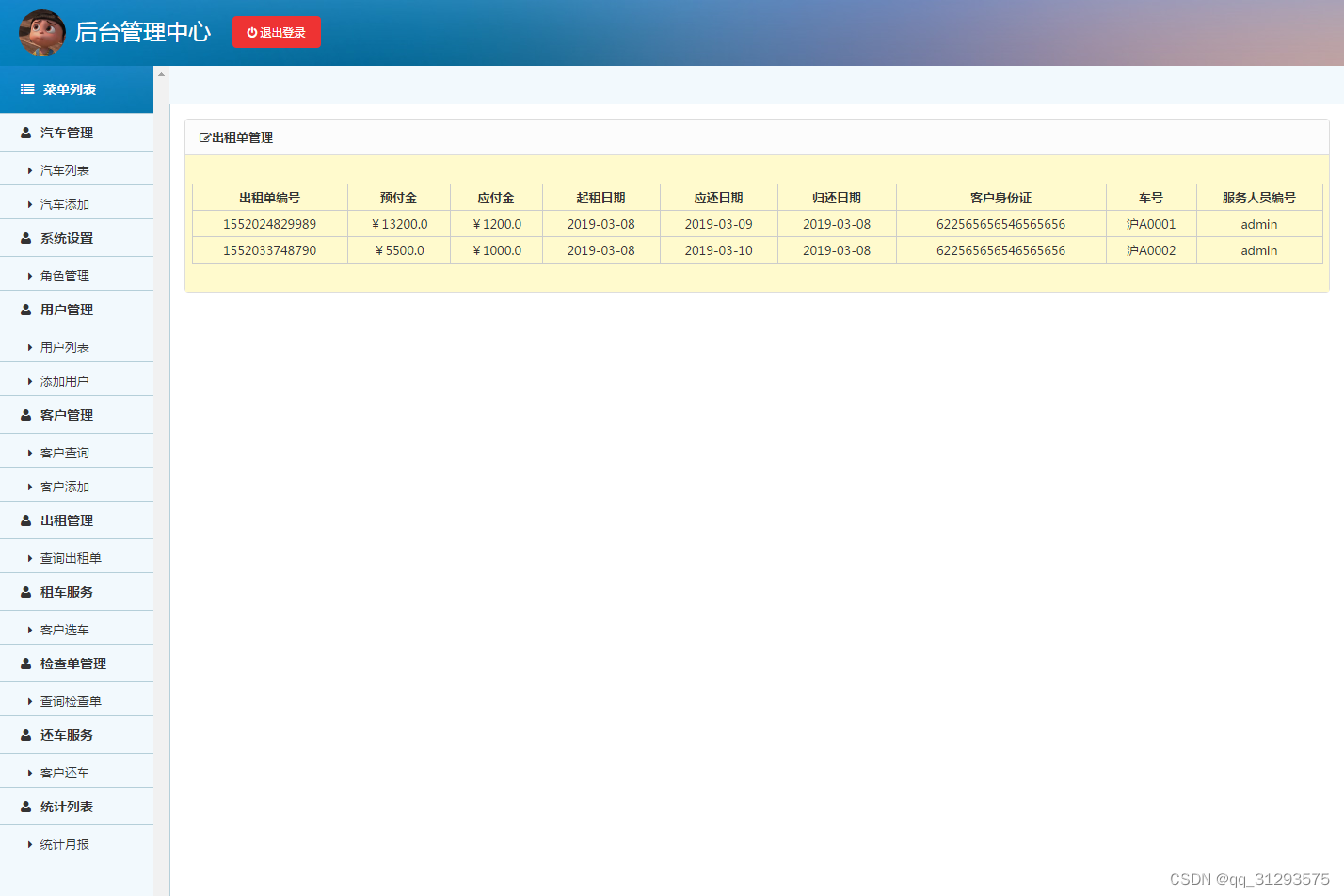
Task: Click the arrow beside 添加用户
Action: (x=30, y=382)
